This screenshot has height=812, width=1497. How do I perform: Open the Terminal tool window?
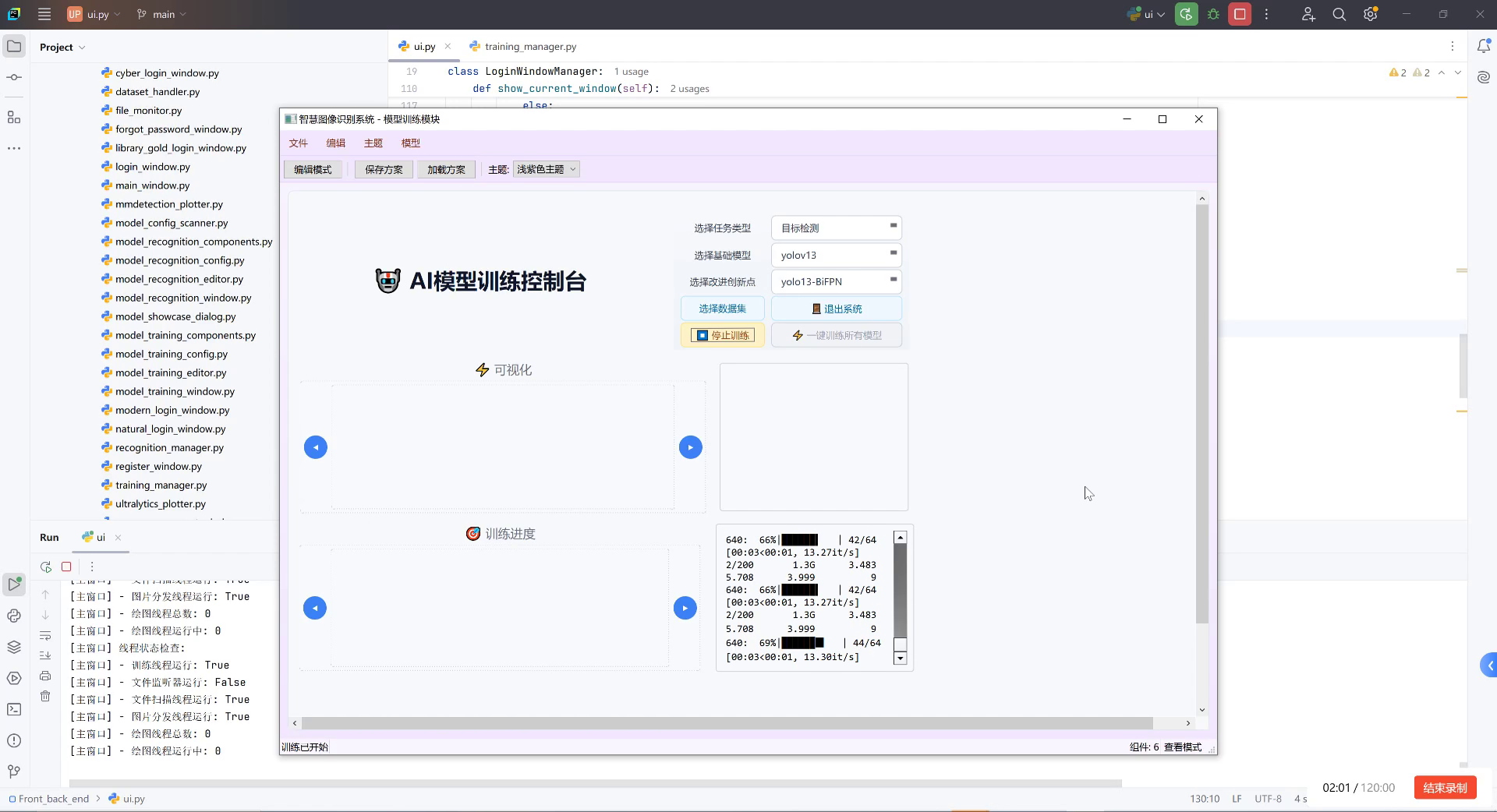point(13,708)
